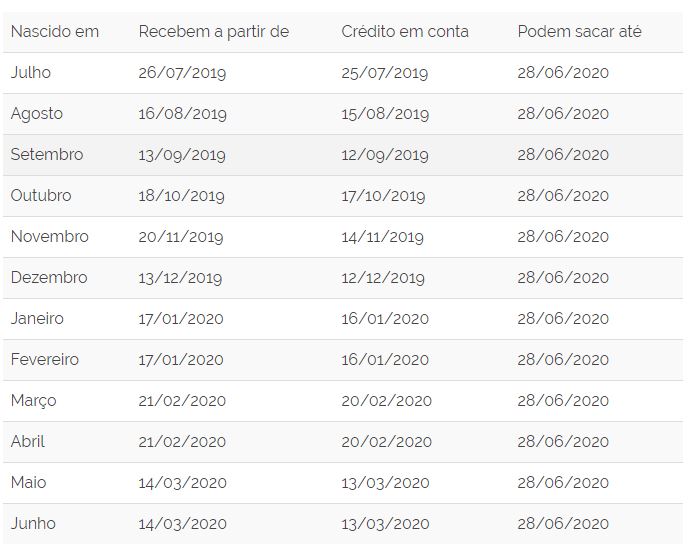Click the date 26/07/2019
The width and height of the screenshot is (689, 553).
tap(182, 73)
